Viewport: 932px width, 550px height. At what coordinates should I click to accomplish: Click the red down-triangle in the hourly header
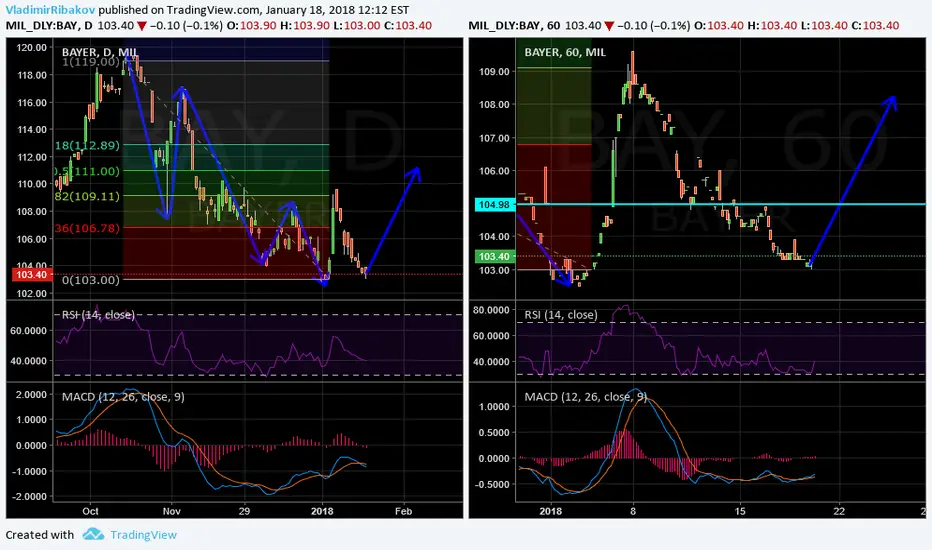coord(609,26)
